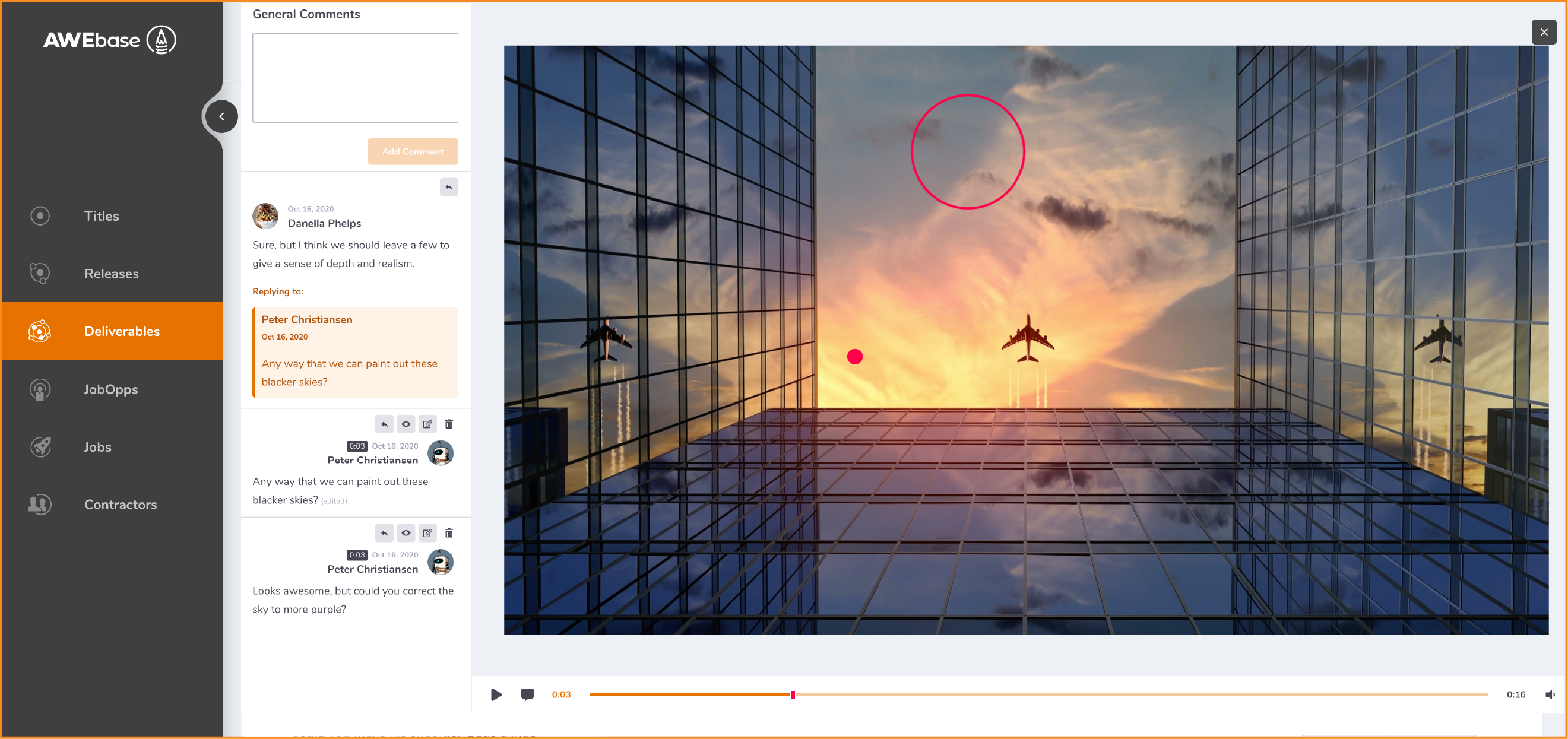Edit the "more purple" comment
This screenshot has width=1568, height=739.
(427, 533)
